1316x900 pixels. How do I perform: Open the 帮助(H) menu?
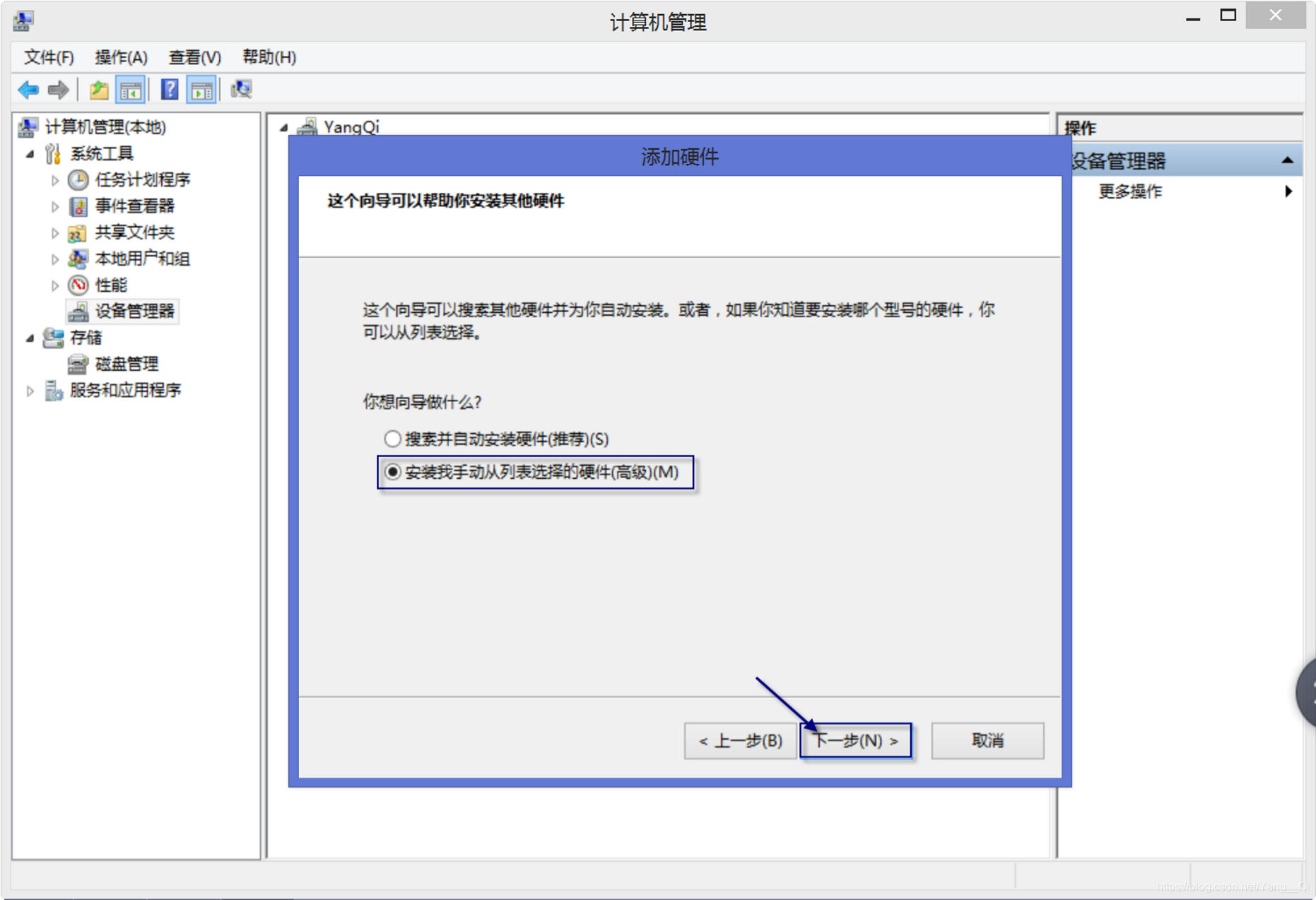click(x=269, y=57)
